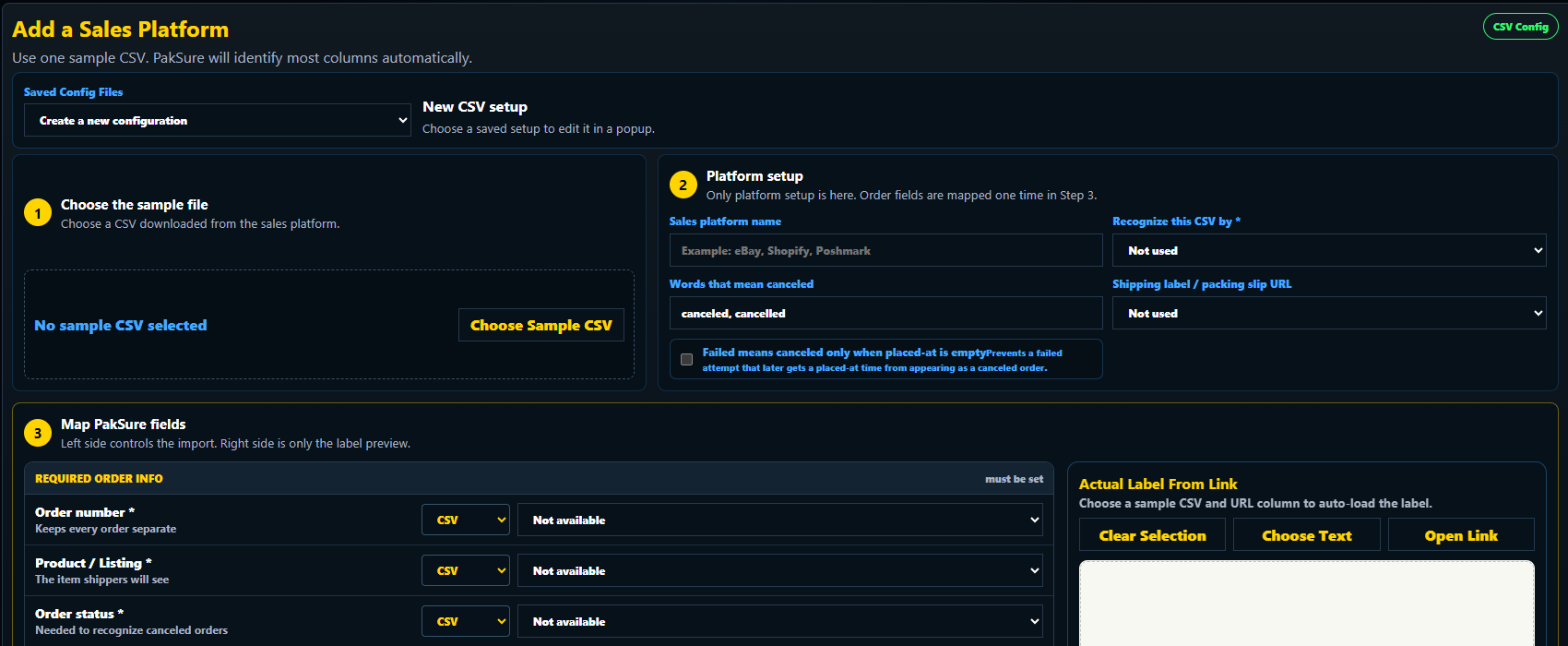Click the Words that mean canceled field

pos(885,313)
